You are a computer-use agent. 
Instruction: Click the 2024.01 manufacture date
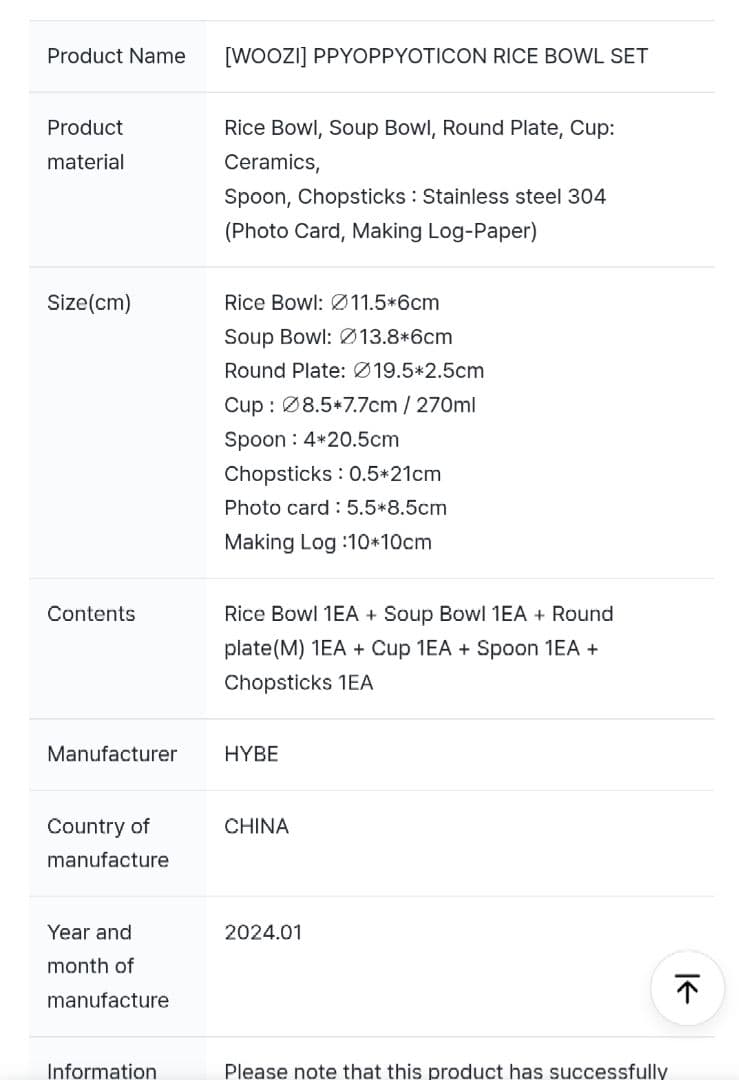pyautogui.click(x=263, y=933)
